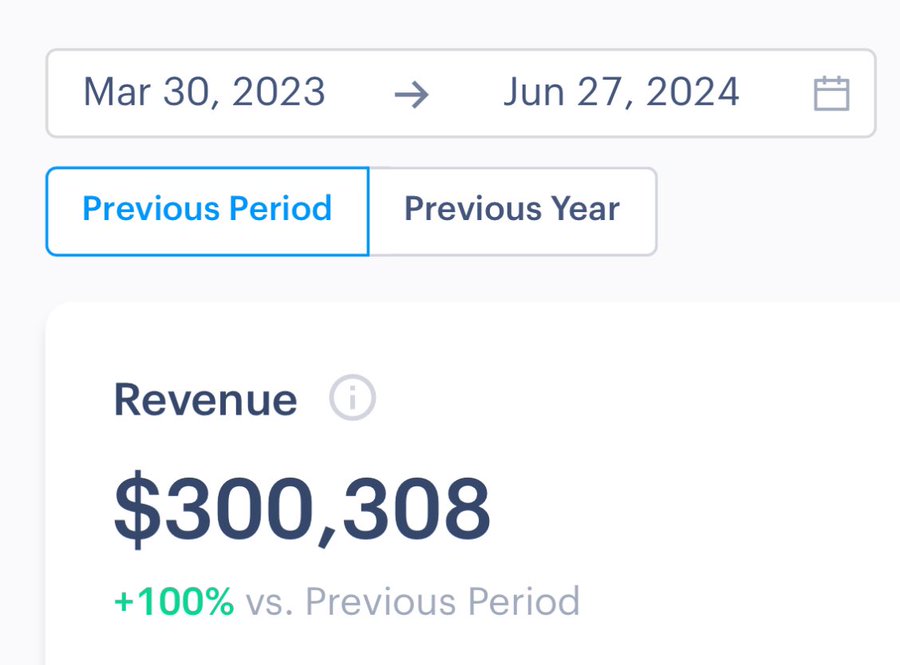The height and width of the screenshot is (665, 900).
Task: Click the word 'Period' in the selected toggle
Action: [x=281, y=210]
